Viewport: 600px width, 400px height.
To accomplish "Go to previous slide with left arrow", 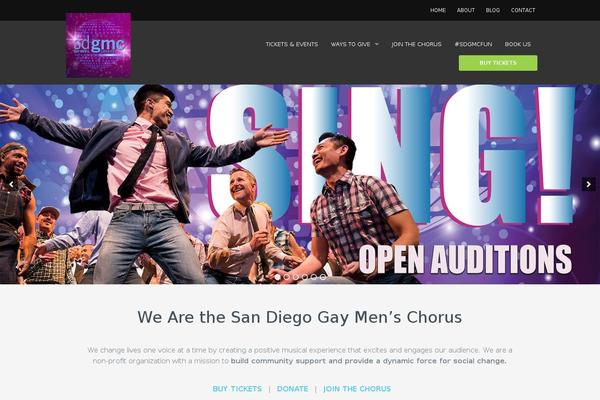I will click(11, 184).
